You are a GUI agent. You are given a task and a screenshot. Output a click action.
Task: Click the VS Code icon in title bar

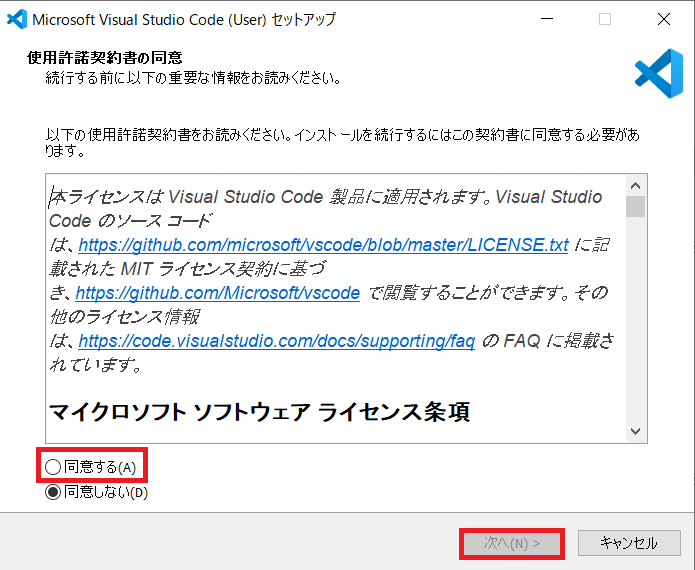(x=17, y=19)
